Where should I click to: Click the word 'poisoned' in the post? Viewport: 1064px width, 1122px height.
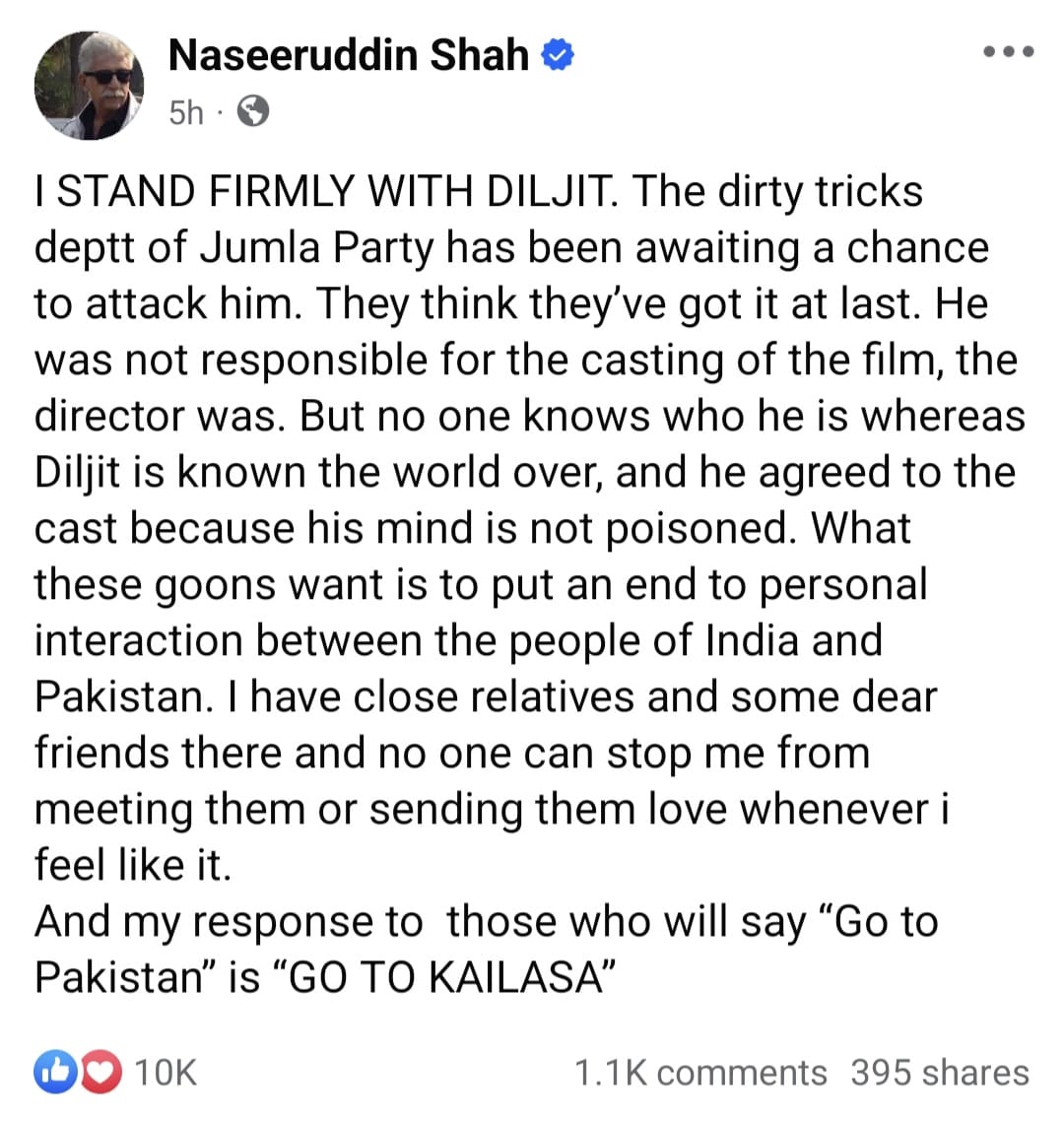(699, 528)
